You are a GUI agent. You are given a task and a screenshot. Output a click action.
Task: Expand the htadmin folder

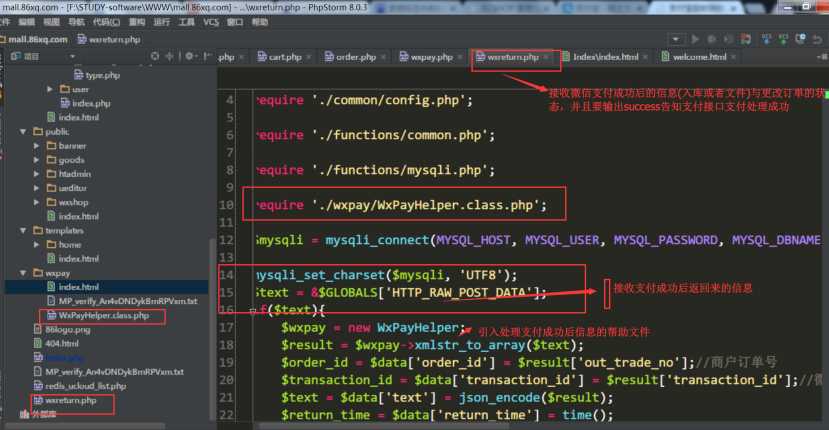tap(36, 173)
